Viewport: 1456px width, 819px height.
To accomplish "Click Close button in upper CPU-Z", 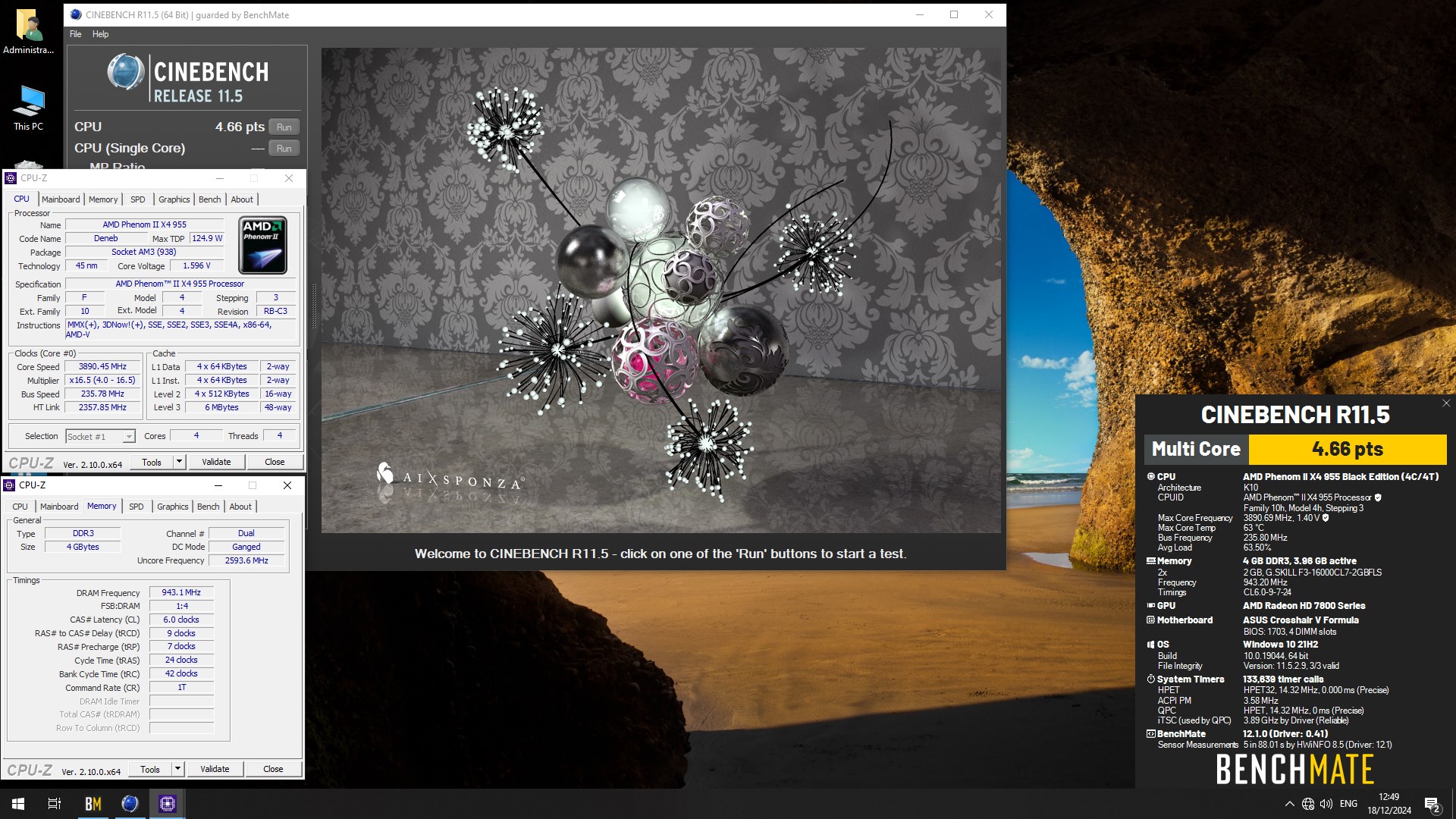I will (x=275, y=462).
